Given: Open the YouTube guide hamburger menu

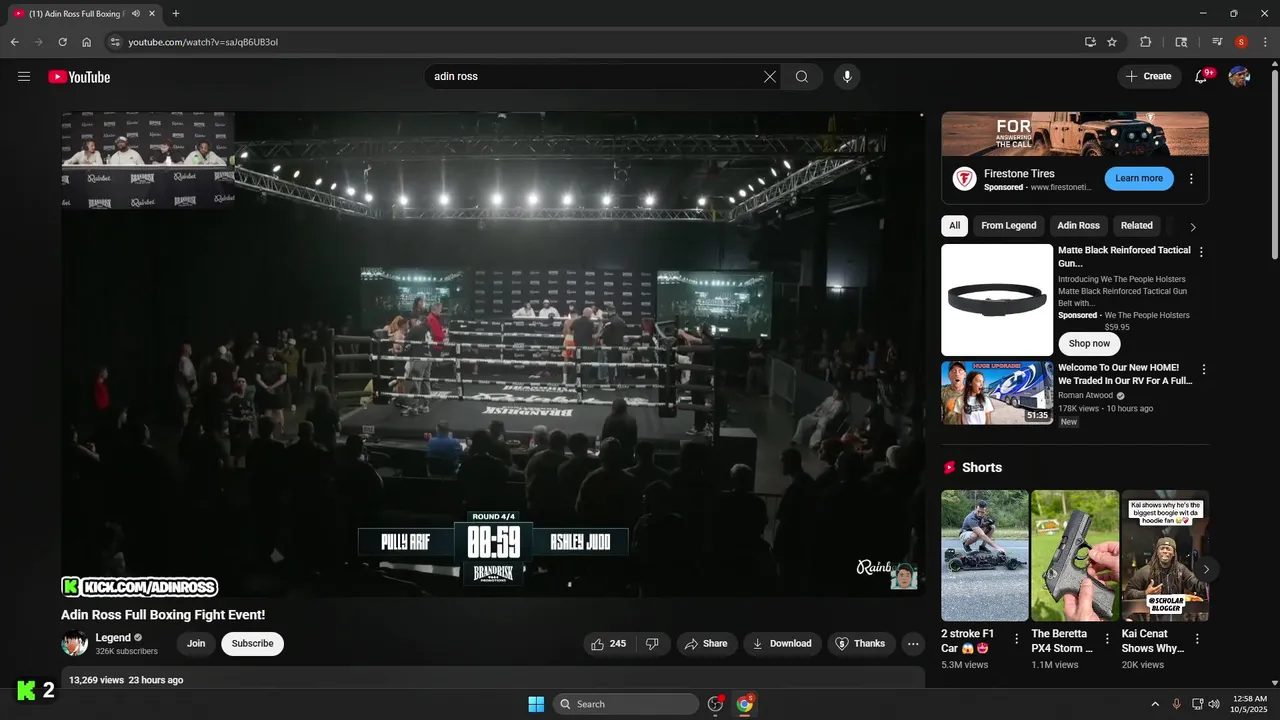Looking at the screenshot, I should [x=24, y=77].
